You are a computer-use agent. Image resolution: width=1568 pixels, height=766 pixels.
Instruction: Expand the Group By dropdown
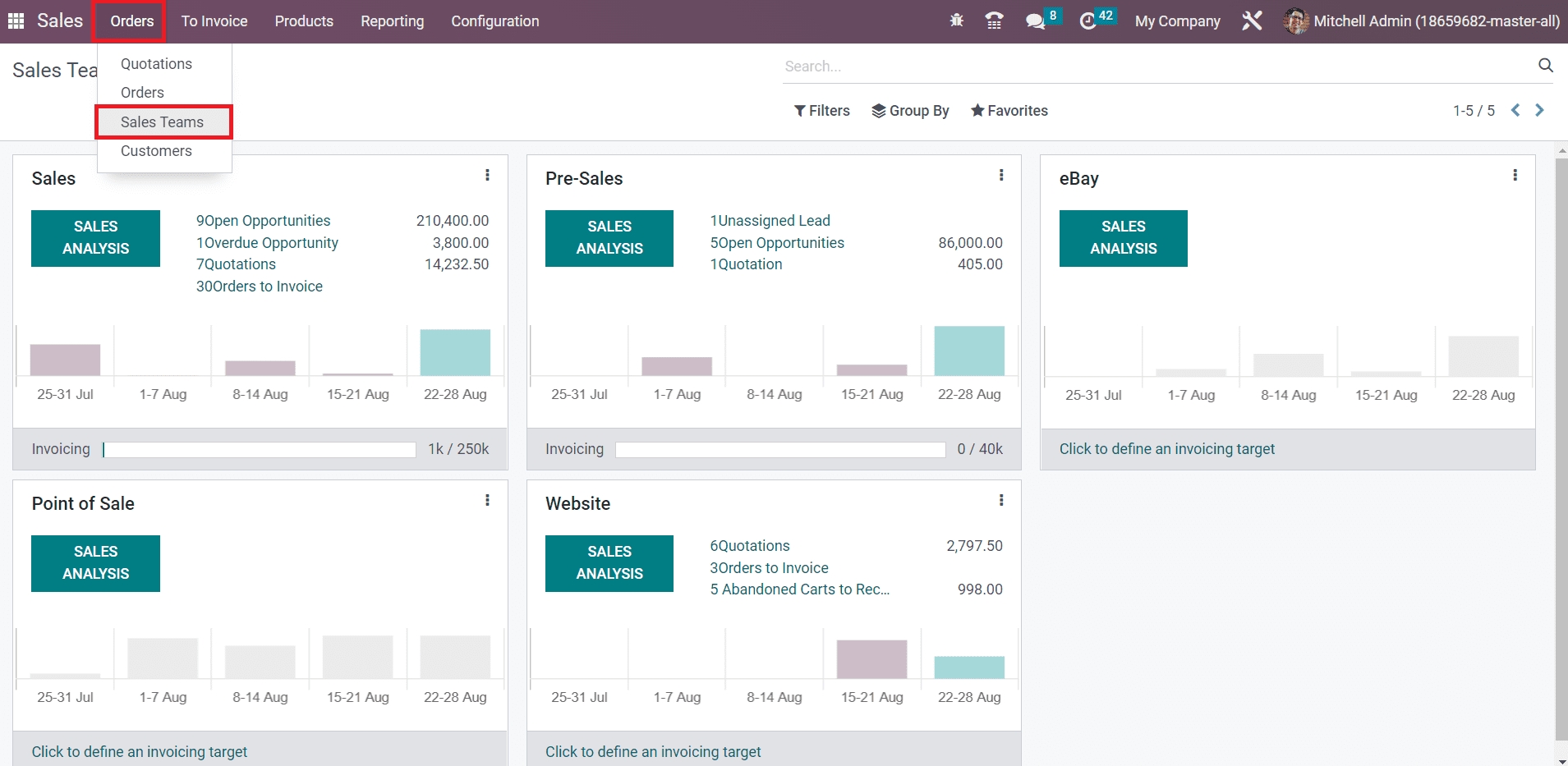[910, 111]
